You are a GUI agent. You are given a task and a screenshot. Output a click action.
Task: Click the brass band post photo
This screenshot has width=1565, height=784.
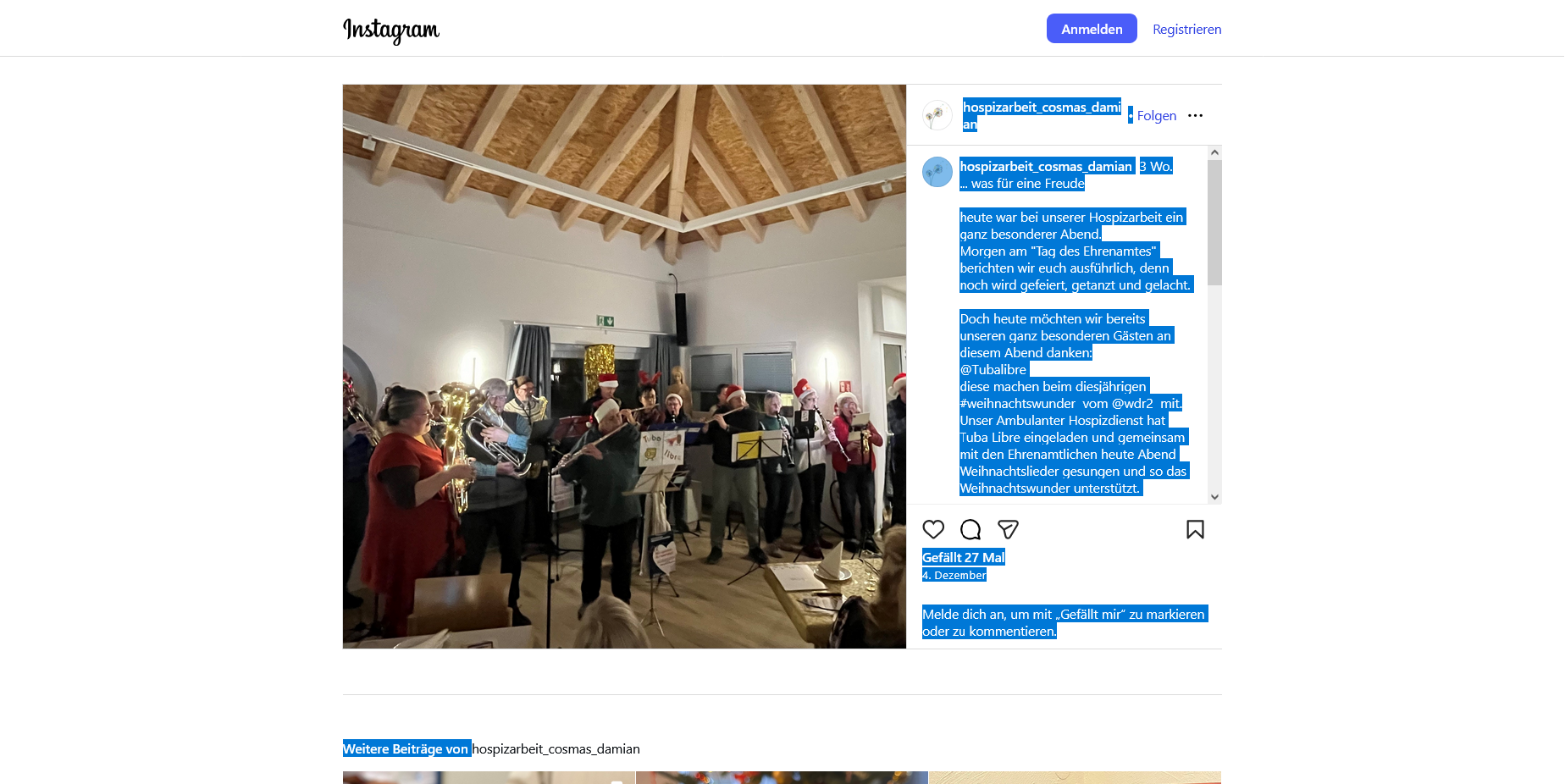pyautogui.click(x=625, y=367)
